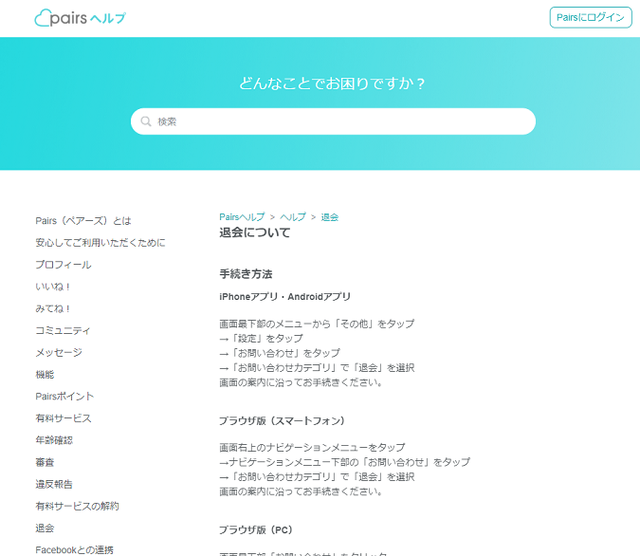Open the 有料サービス sidebar link
Screen dimensions: 640x556
click(x=63, y=418)
